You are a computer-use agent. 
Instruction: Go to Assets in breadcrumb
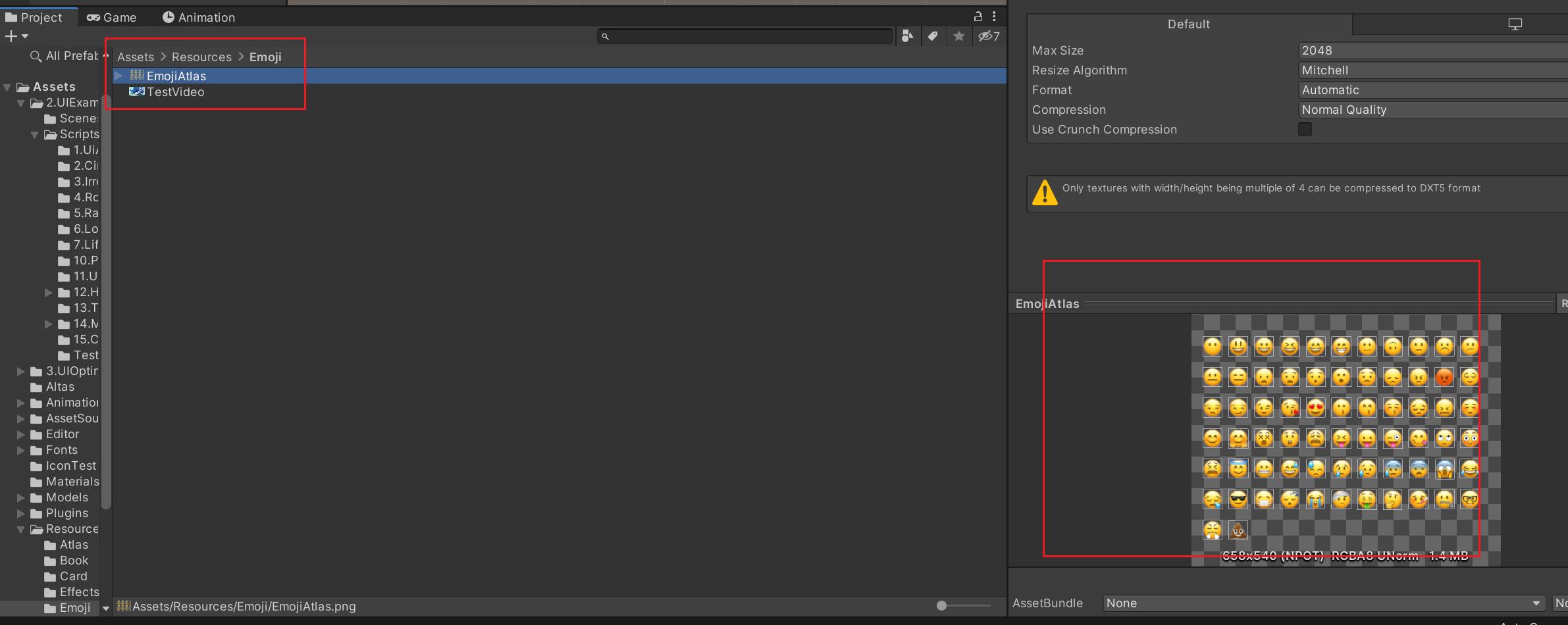(136, 57)
